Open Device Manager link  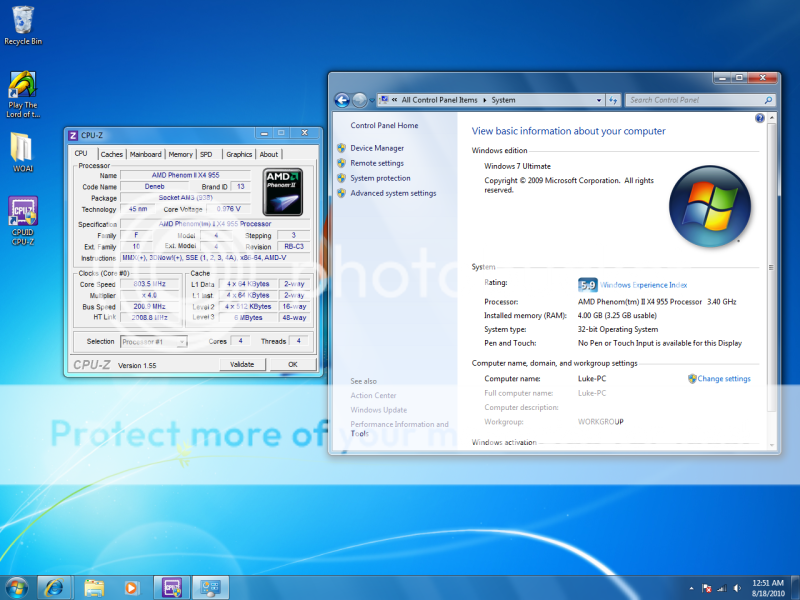pos(377,148)
